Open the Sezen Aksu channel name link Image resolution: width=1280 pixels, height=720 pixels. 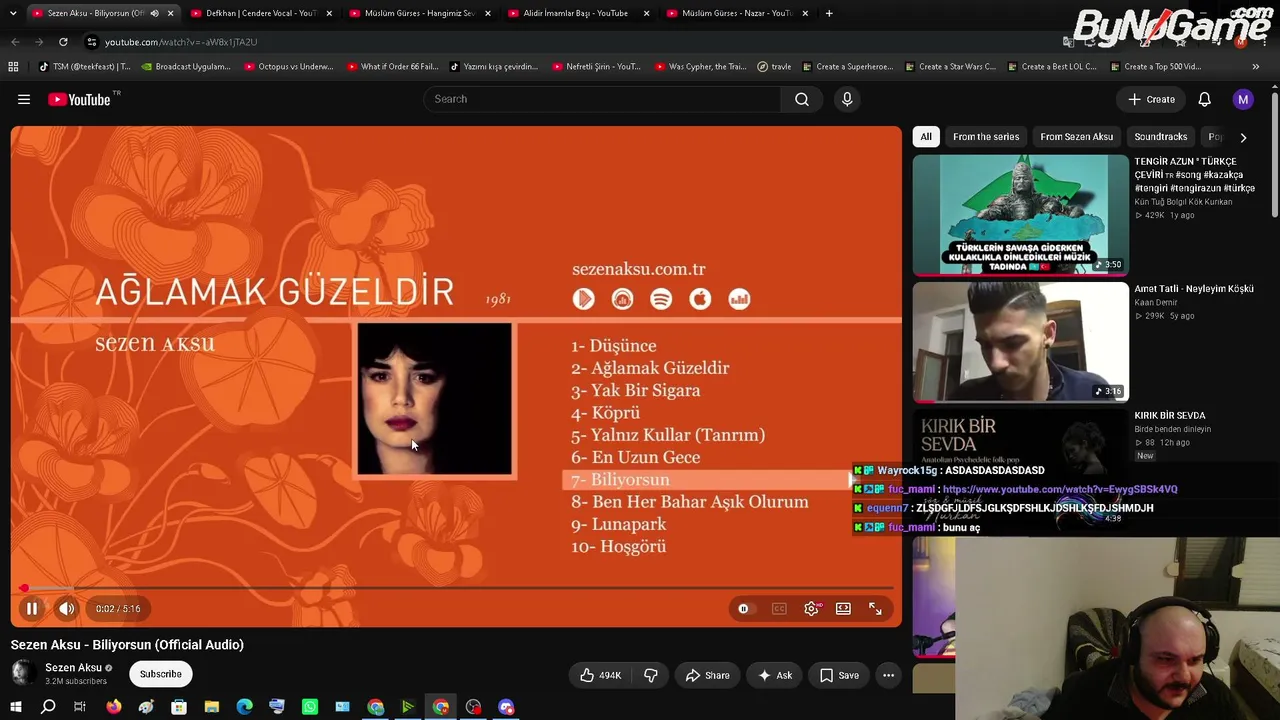[x=73, y=667]
